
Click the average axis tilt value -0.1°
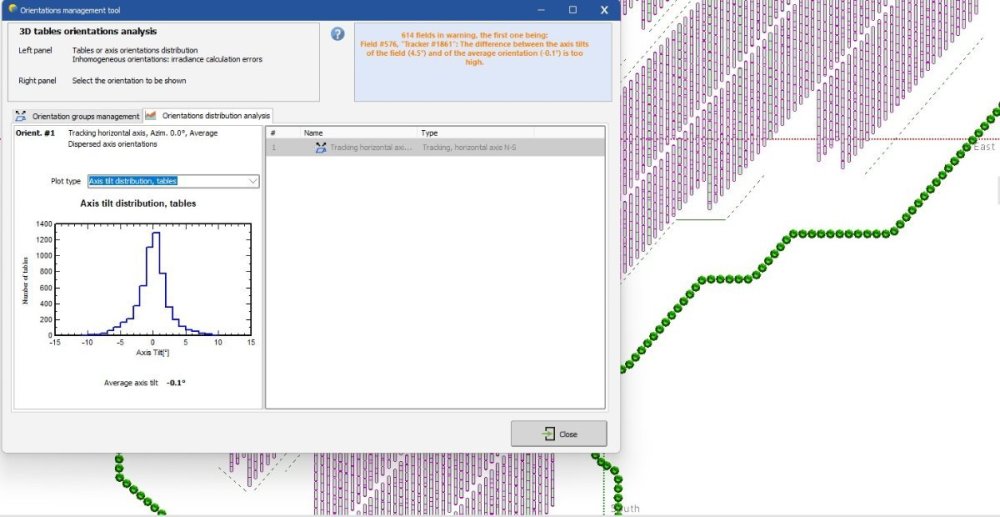click(176, 382)
